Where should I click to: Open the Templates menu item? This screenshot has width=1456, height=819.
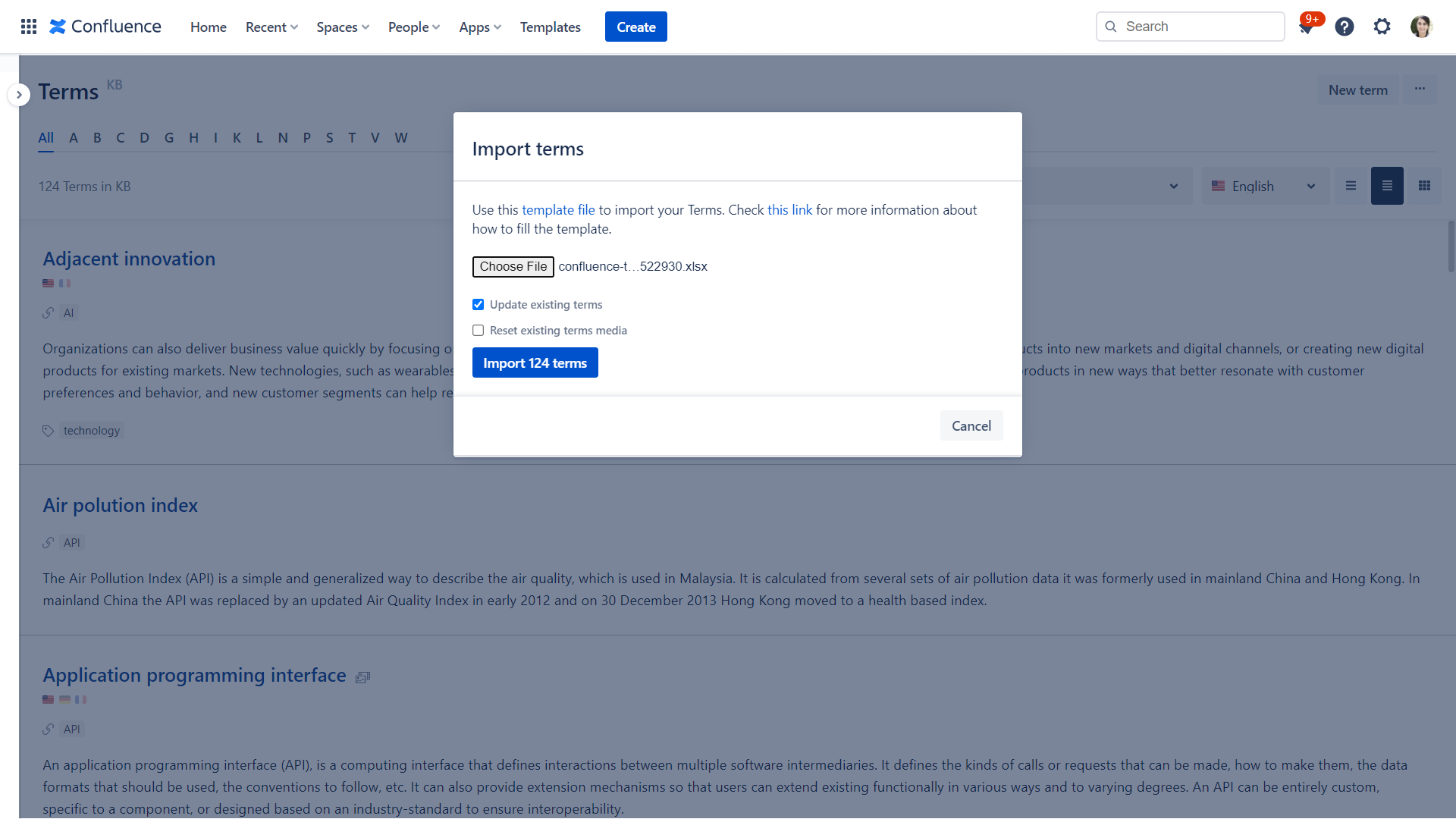pyautogui.click(x=550, y=27)
